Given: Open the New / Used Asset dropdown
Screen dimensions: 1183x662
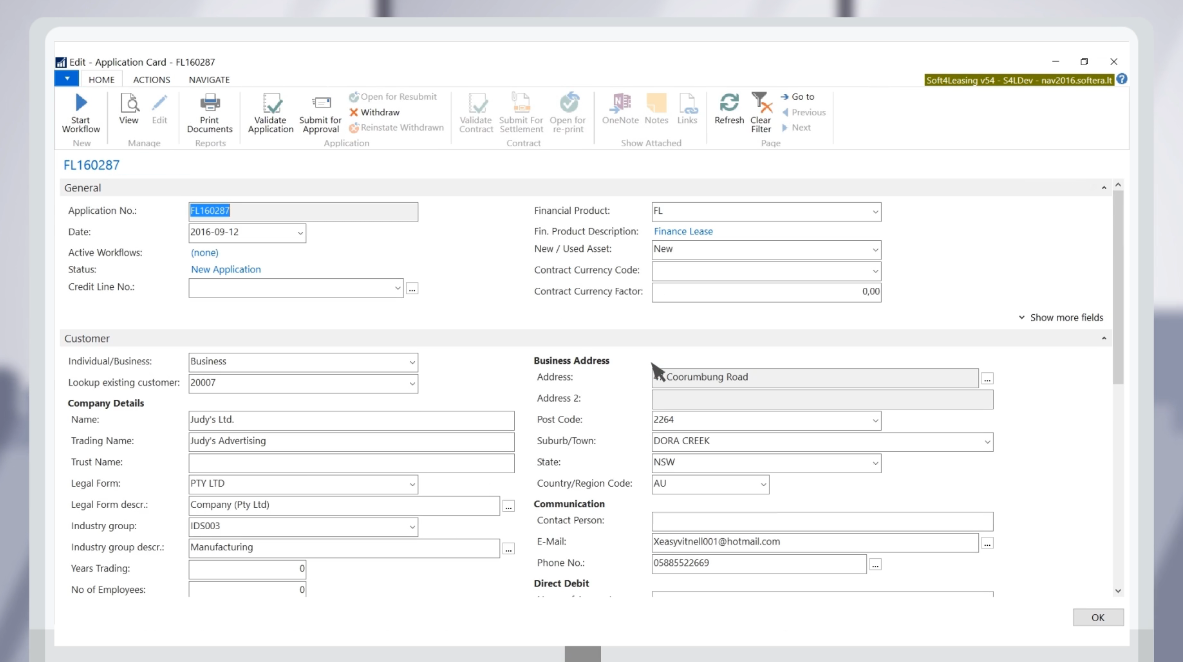Looking at the screenshot, I should [x=875, y=250].
